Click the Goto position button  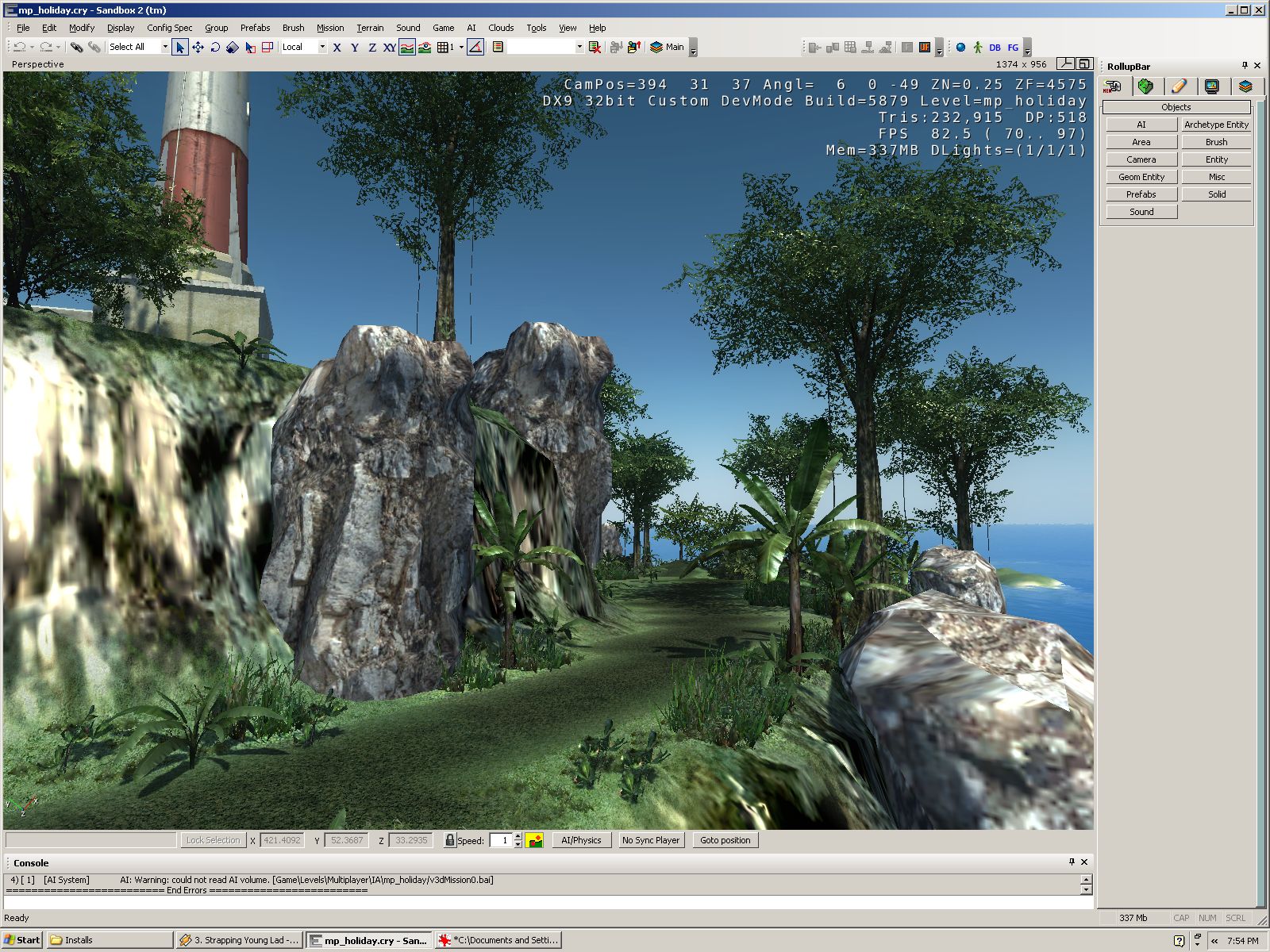pos(725,840)
